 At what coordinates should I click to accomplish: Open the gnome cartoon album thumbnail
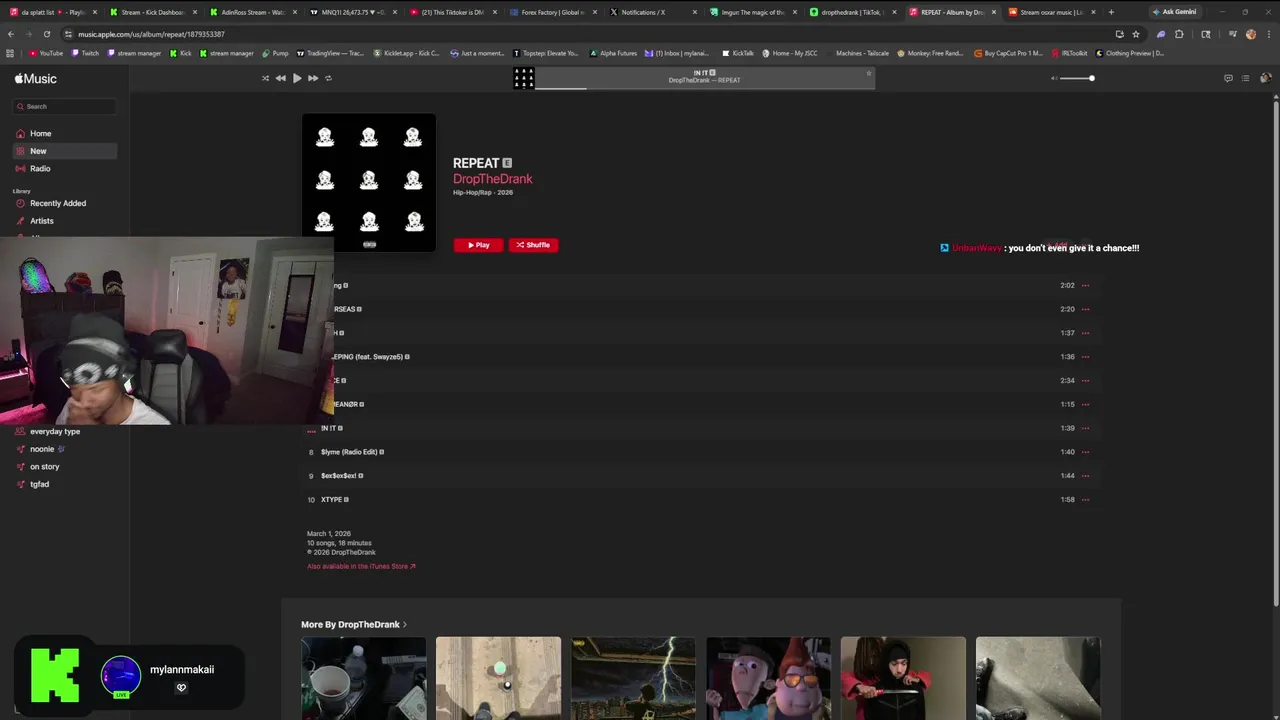point(768,678)
